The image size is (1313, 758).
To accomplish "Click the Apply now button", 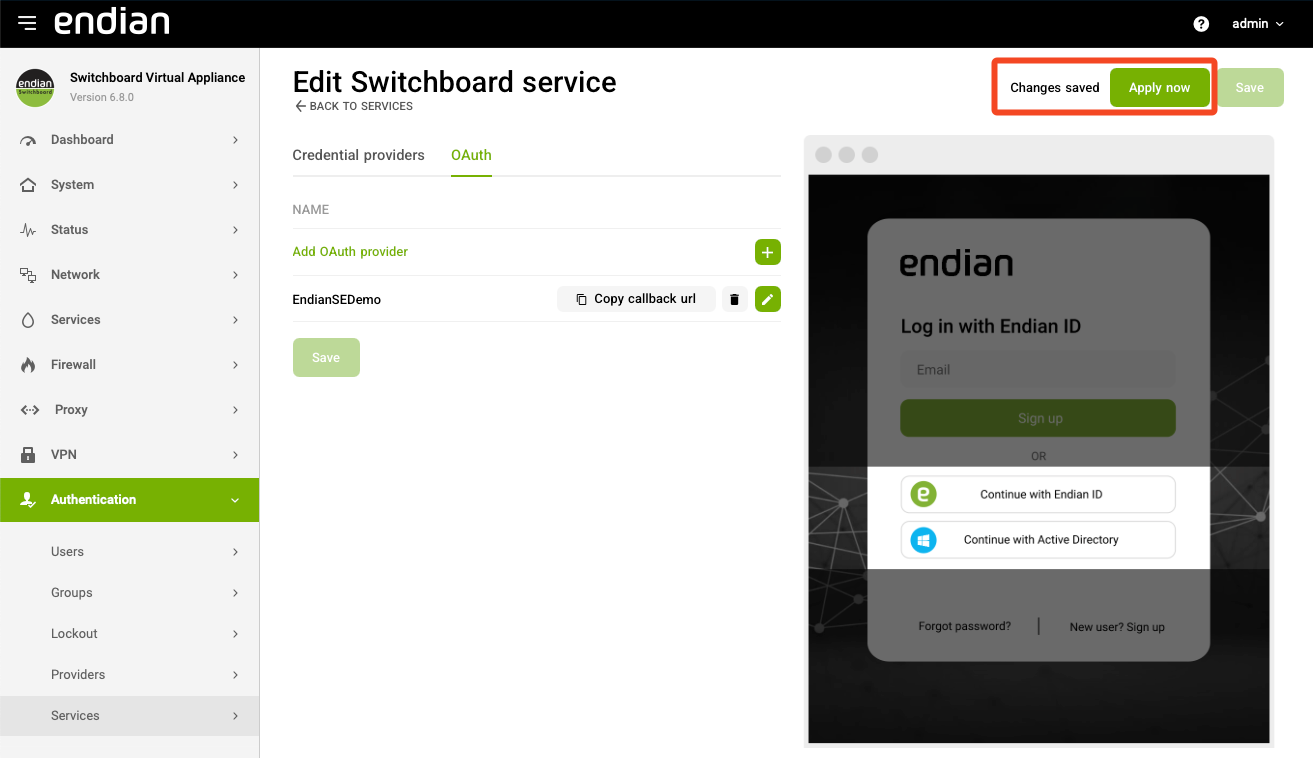I will [1159, 88].
